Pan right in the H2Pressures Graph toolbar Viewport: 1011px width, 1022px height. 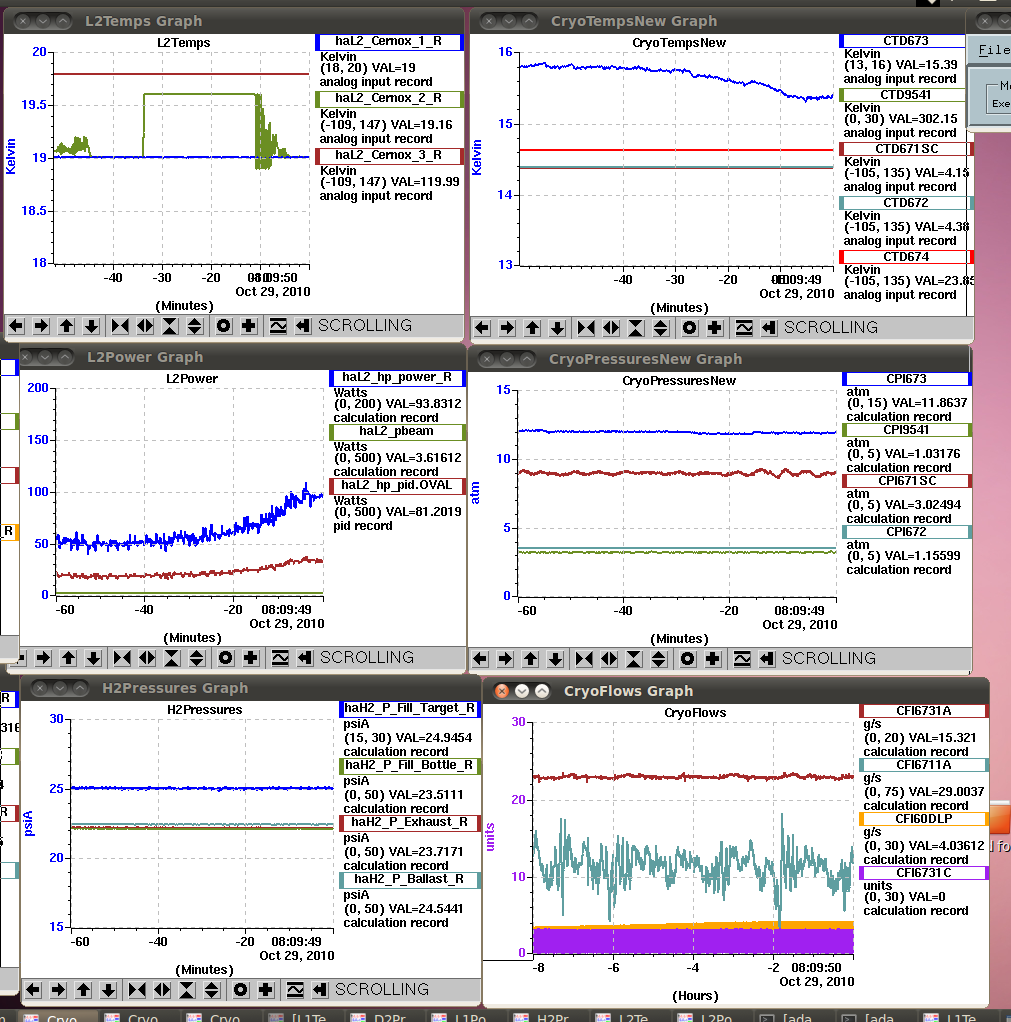click(58, 990)
